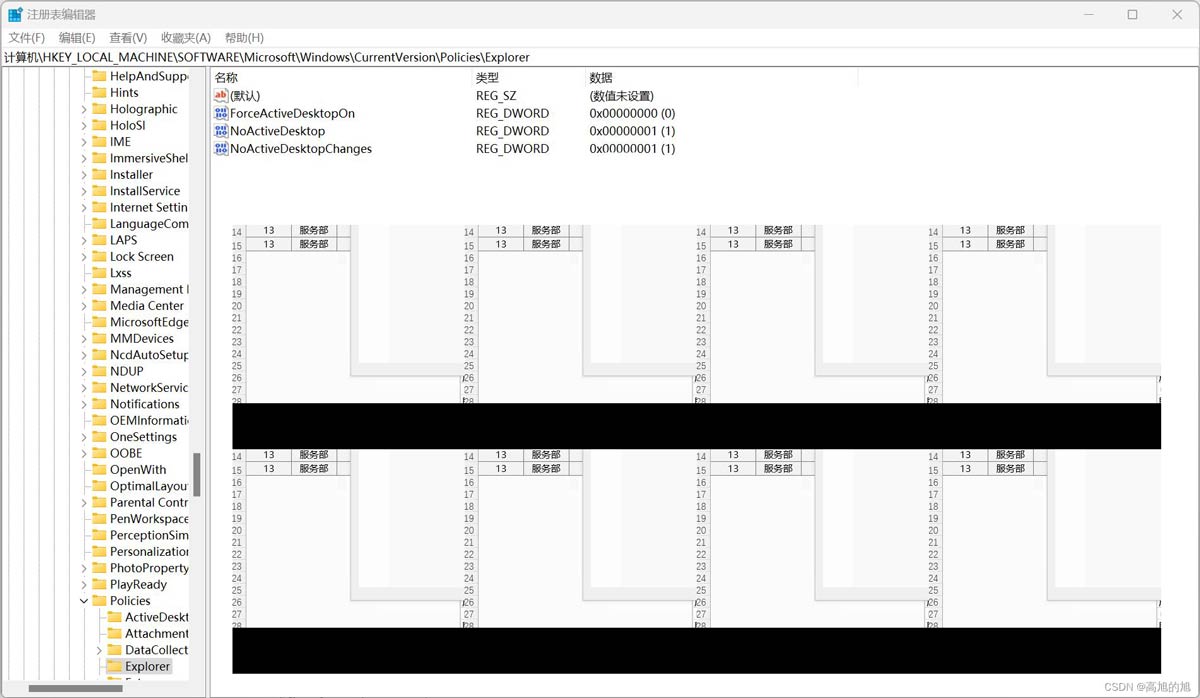Click the LanguageCom folder icon
This screenshot has width=1200, height=698.
point(99,224)
